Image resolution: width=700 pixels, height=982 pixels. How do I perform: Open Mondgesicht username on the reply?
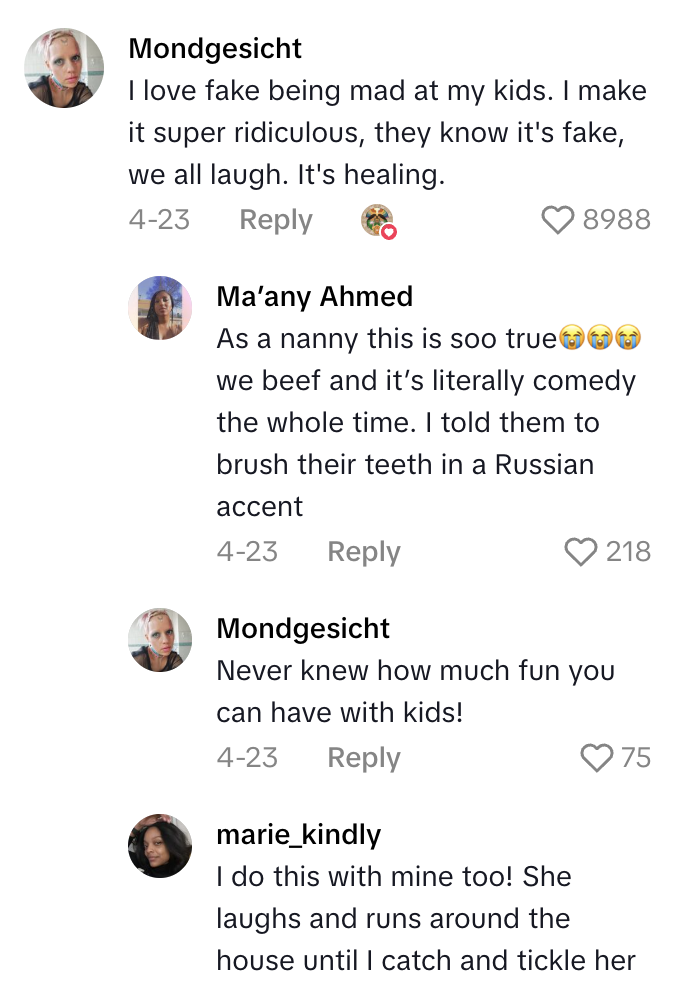pyautogui.click(x=303, y=628)
